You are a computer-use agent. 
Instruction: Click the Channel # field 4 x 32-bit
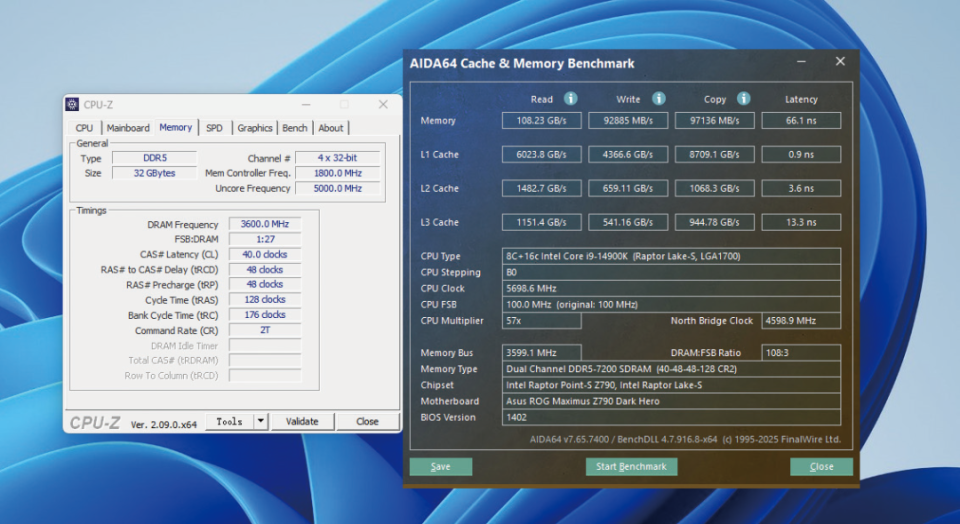click(337, 158)
